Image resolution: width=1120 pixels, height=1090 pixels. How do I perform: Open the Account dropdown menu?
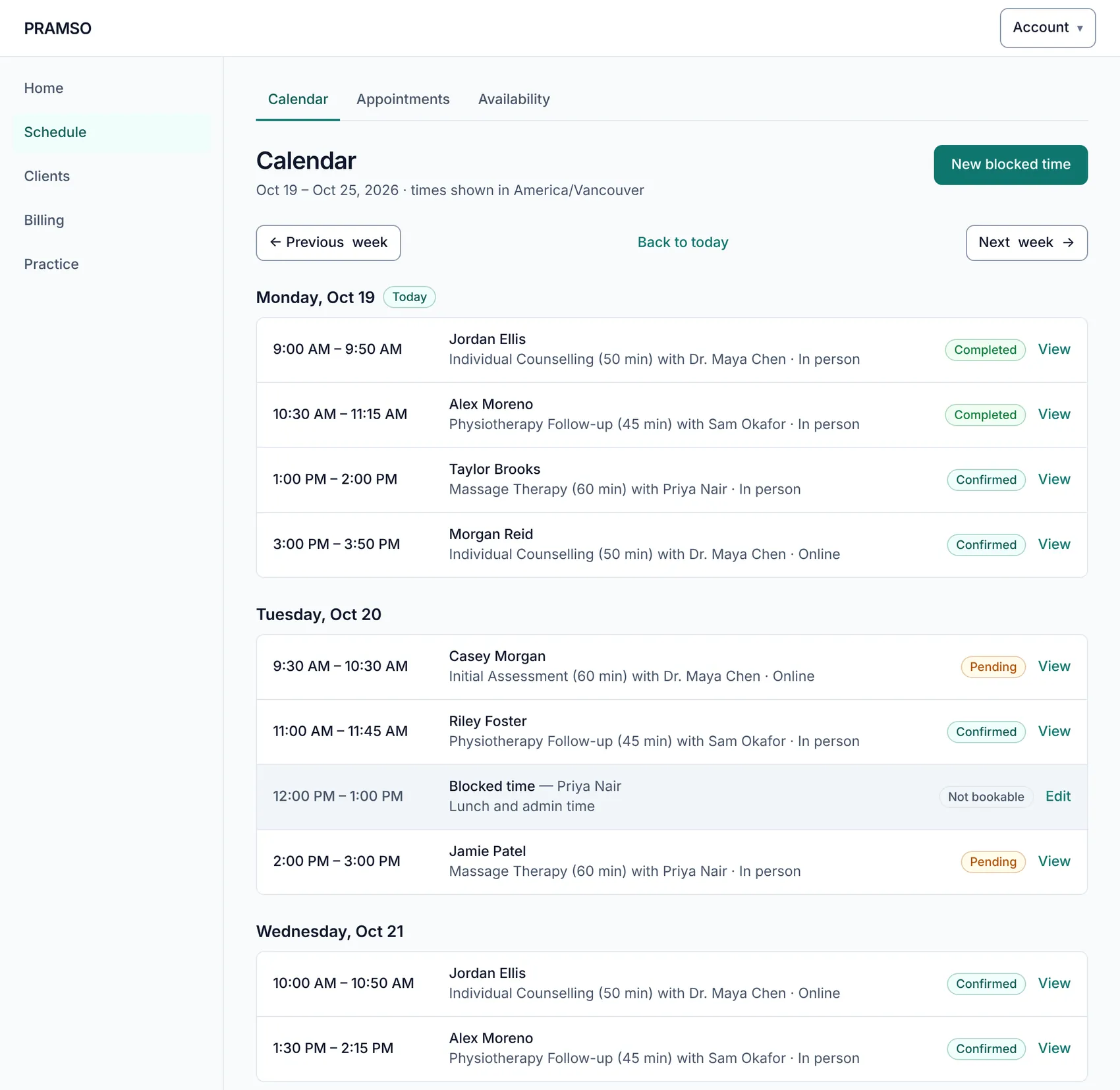[x=1048, y=28]
